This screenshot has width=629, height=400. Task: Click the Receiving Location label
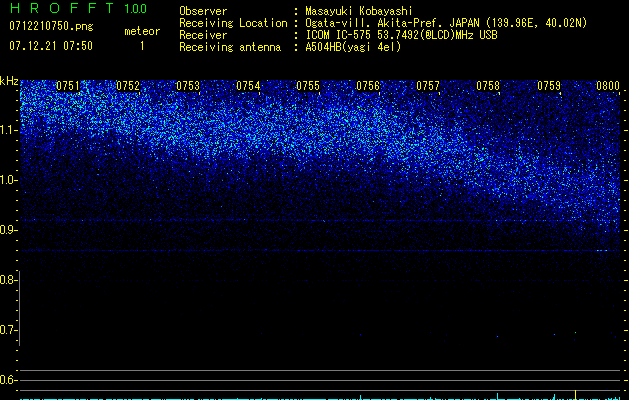coord(233,23)
